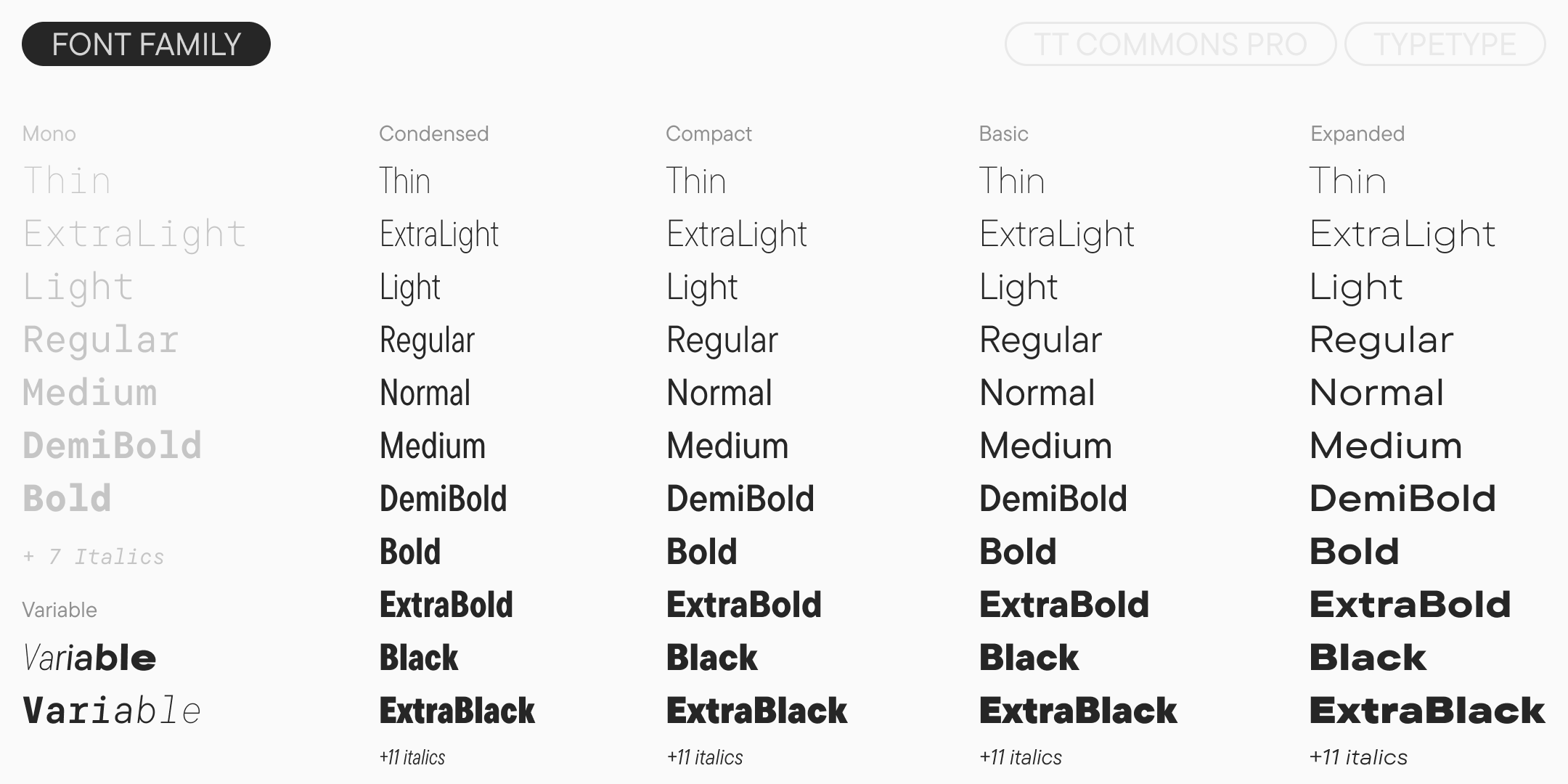Click the FONT FAMILY dark pill button
The image size is (1568, 784).
point(146,44)
